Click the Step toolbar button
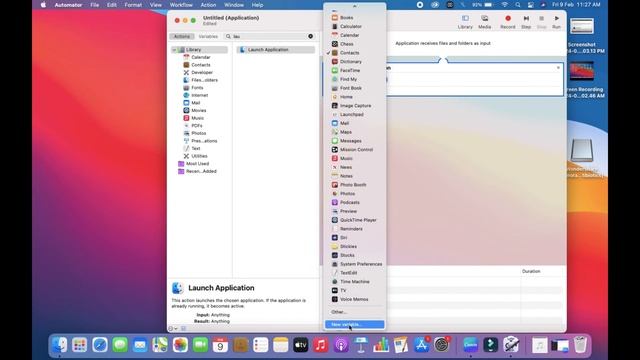Viewport: 640px width, 360px height. click(526, 22)
